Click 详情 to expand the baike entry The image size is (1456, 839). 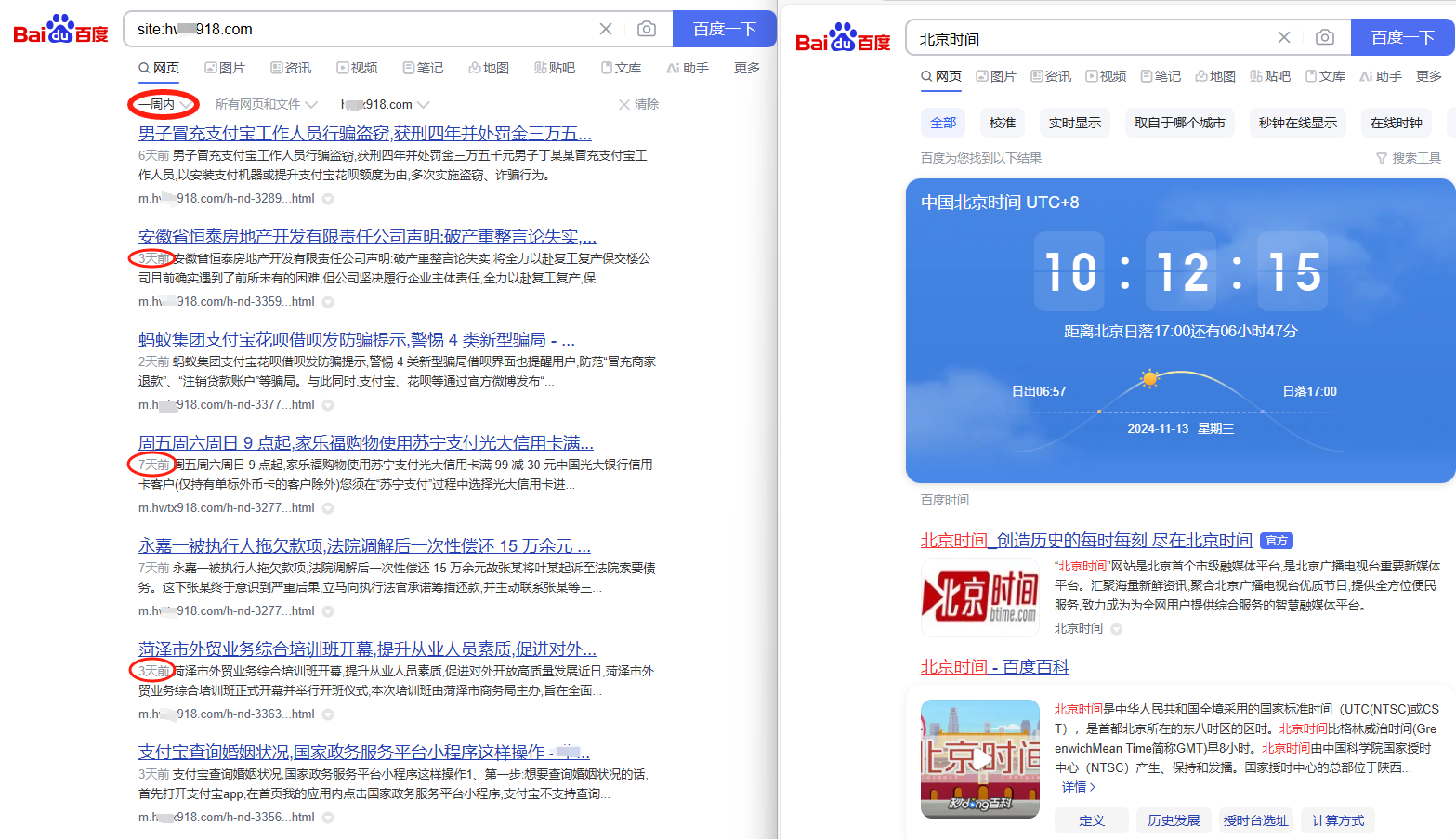(x=1079, y=787)
